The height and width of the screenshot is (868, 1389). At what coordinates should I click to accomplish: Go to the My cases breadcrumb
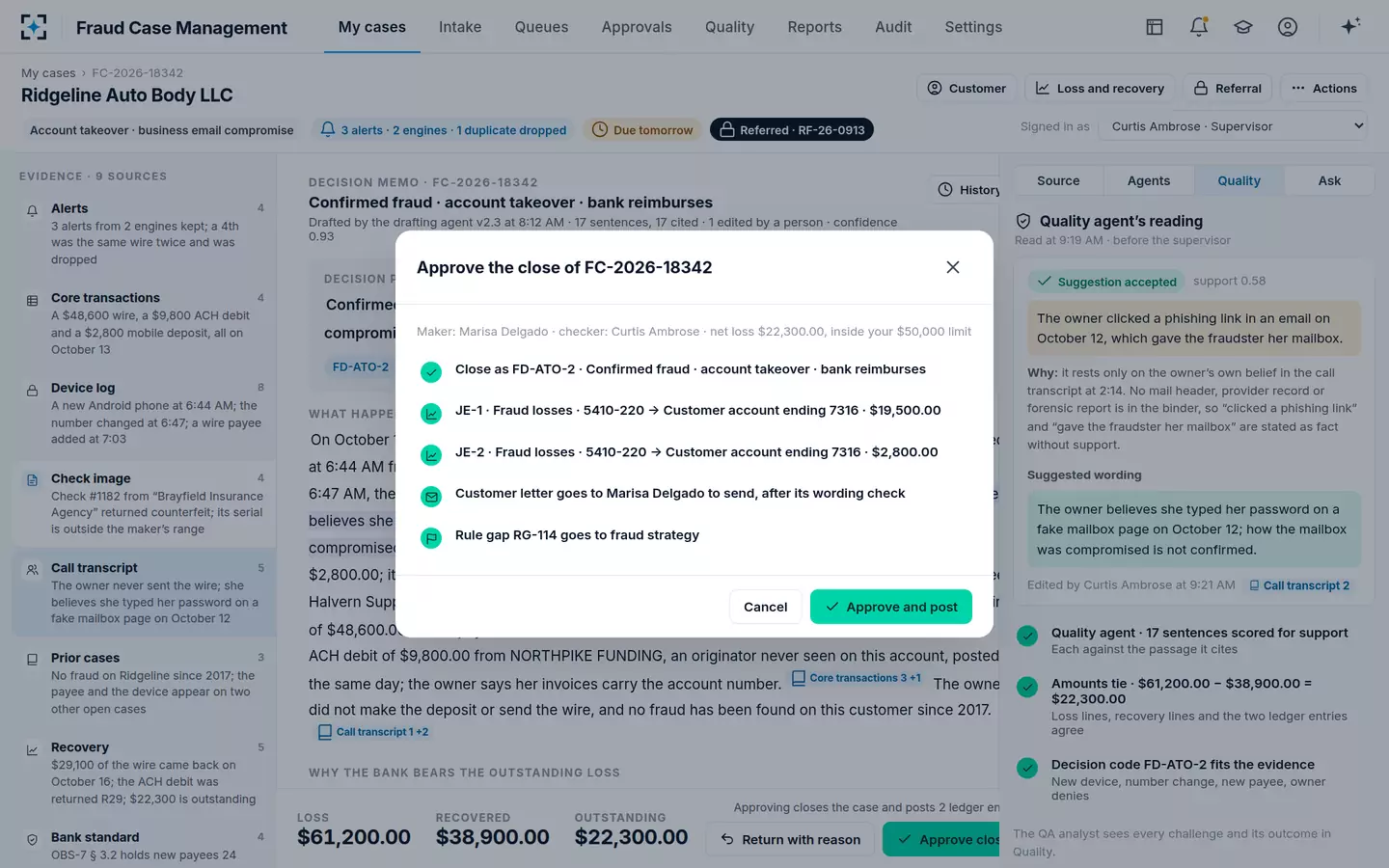click(x=48, y=73)
